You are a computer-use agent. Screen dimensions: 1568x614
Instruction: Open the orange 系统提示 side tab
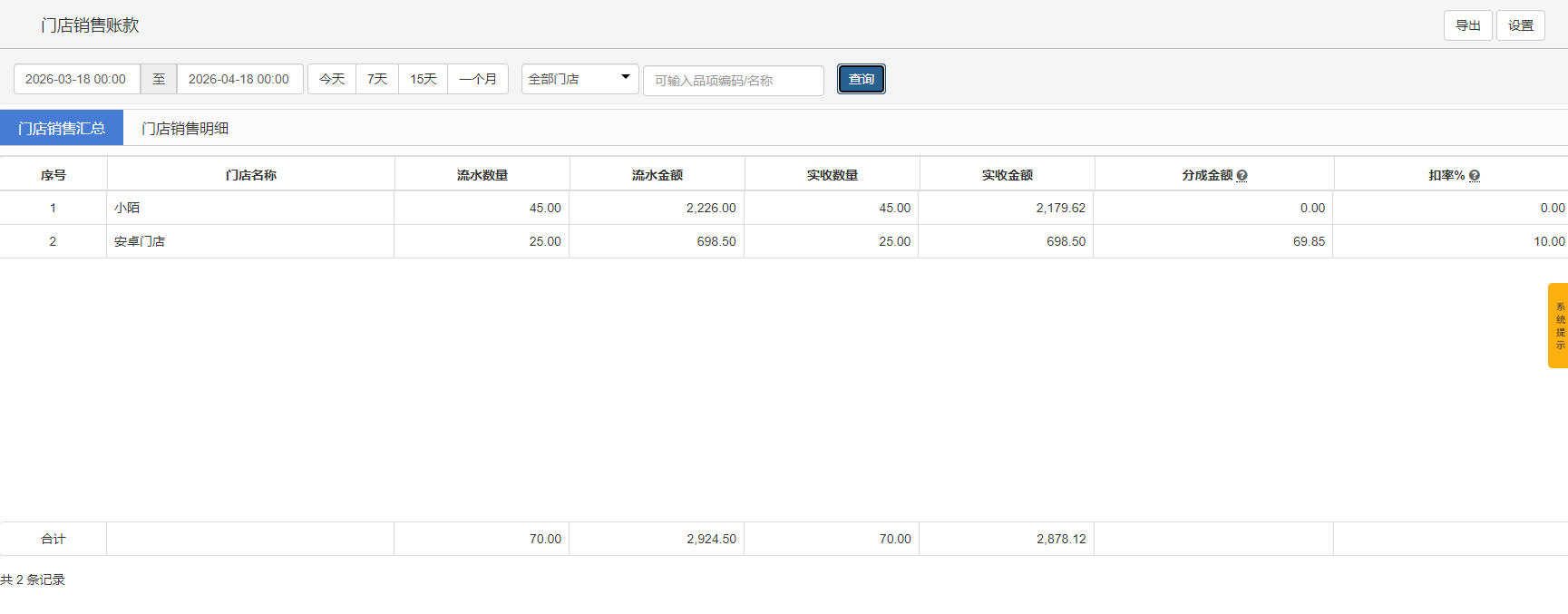click(x=1558, y=326)
